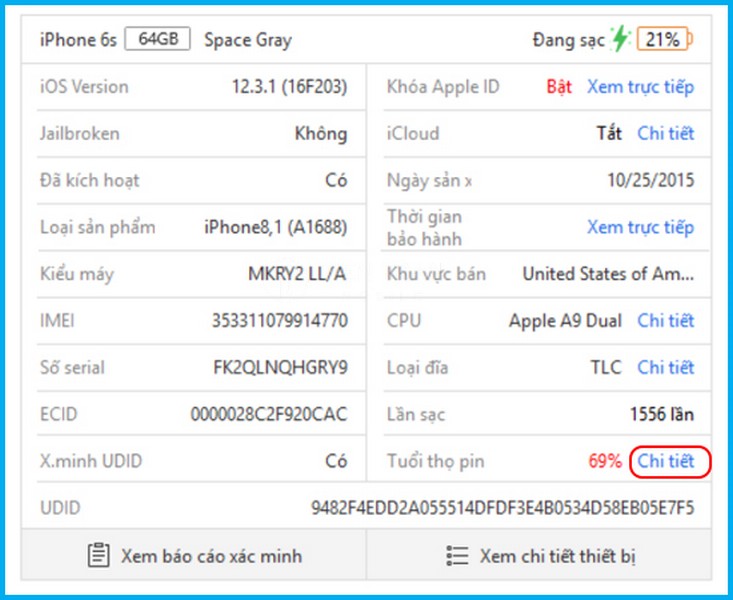Select the serial number FK2QLNQHGRY9

[x=280, y=368]
